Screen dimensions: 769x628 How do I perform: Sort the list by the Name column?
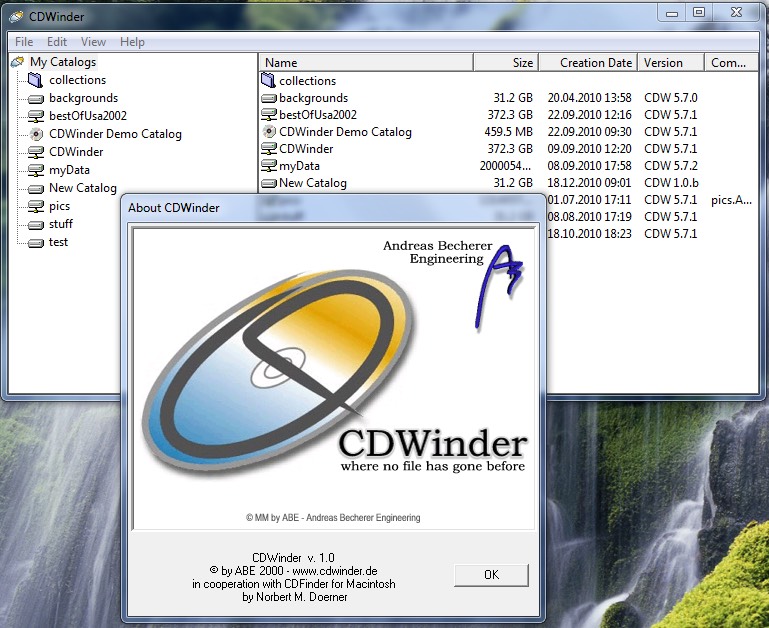tap(366, 62)
